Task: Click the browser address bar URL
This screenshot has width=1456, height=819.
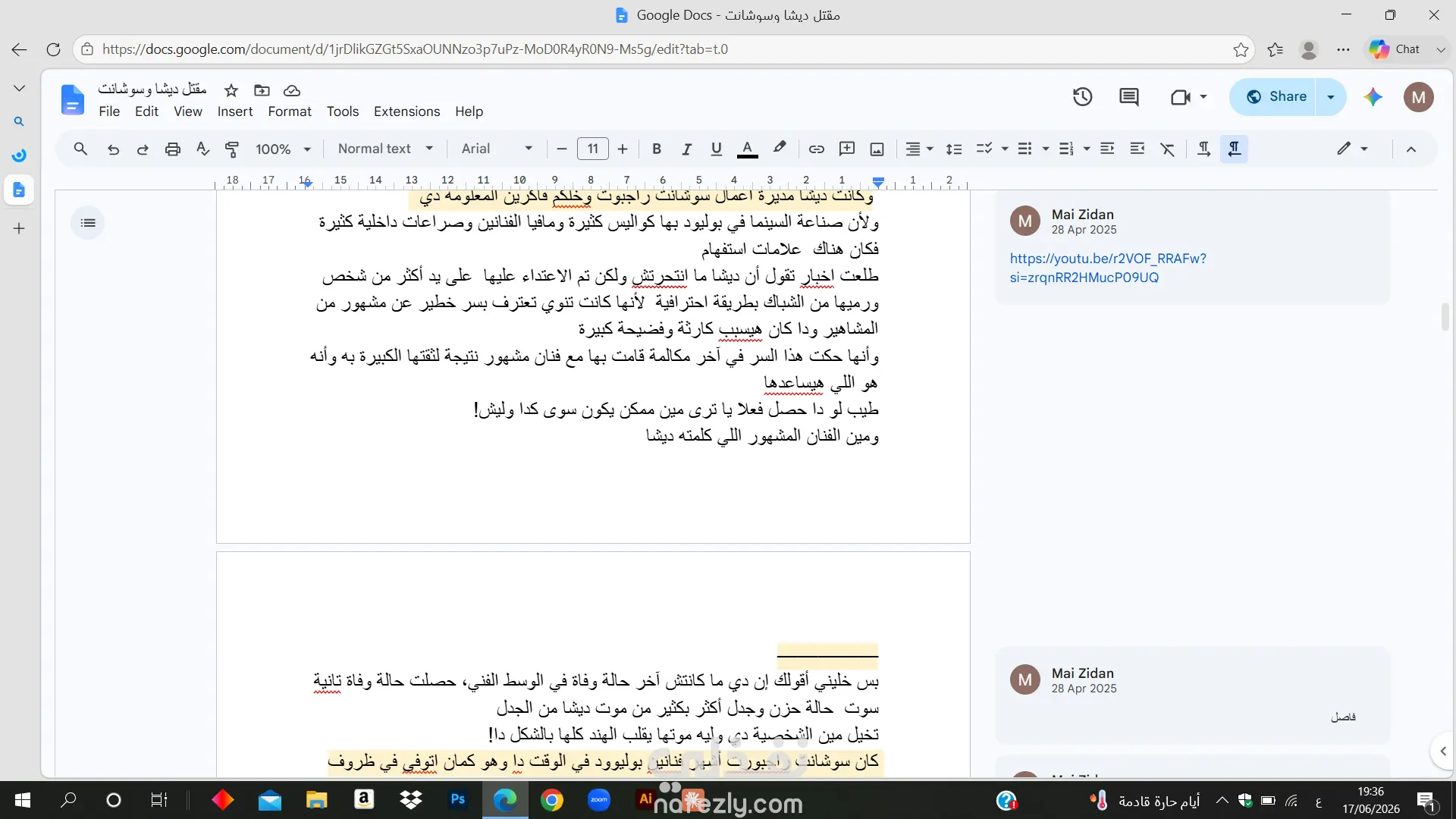Action: point(415,49)
